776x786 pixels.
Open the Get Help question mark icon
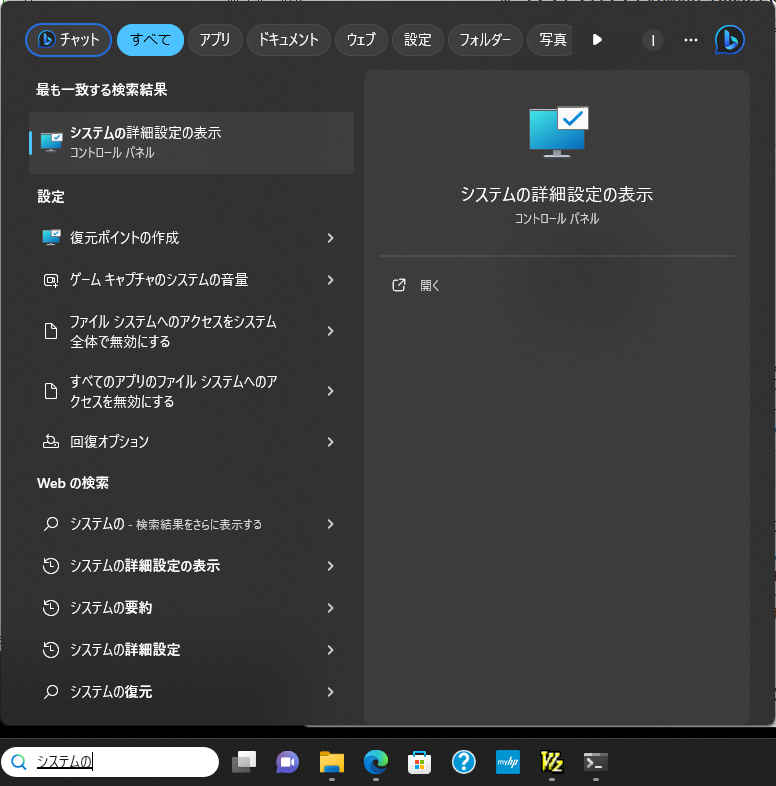pyautogui.click(x=463, y=763)
